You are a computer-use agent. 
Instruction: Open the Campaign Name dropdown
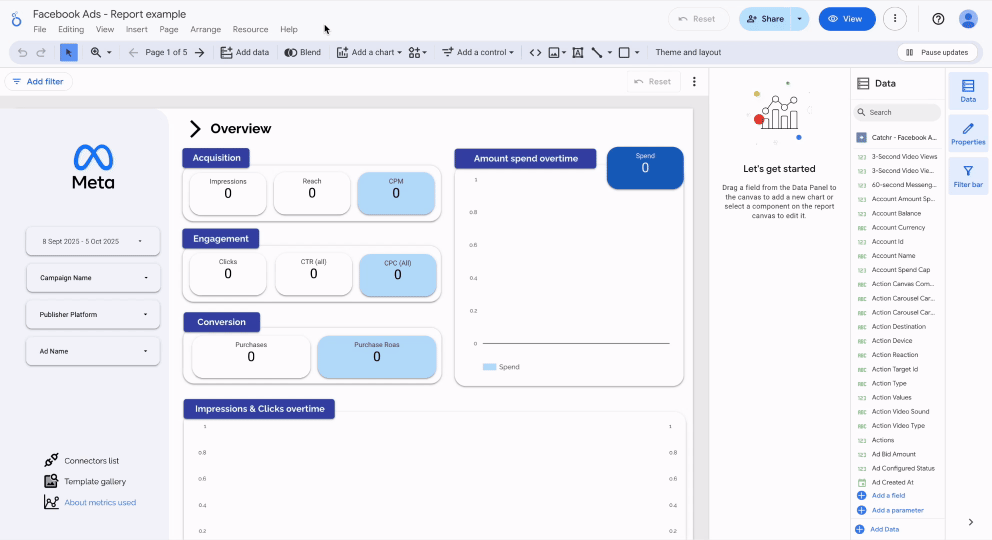pyautogui.click(x=92, y=278)
